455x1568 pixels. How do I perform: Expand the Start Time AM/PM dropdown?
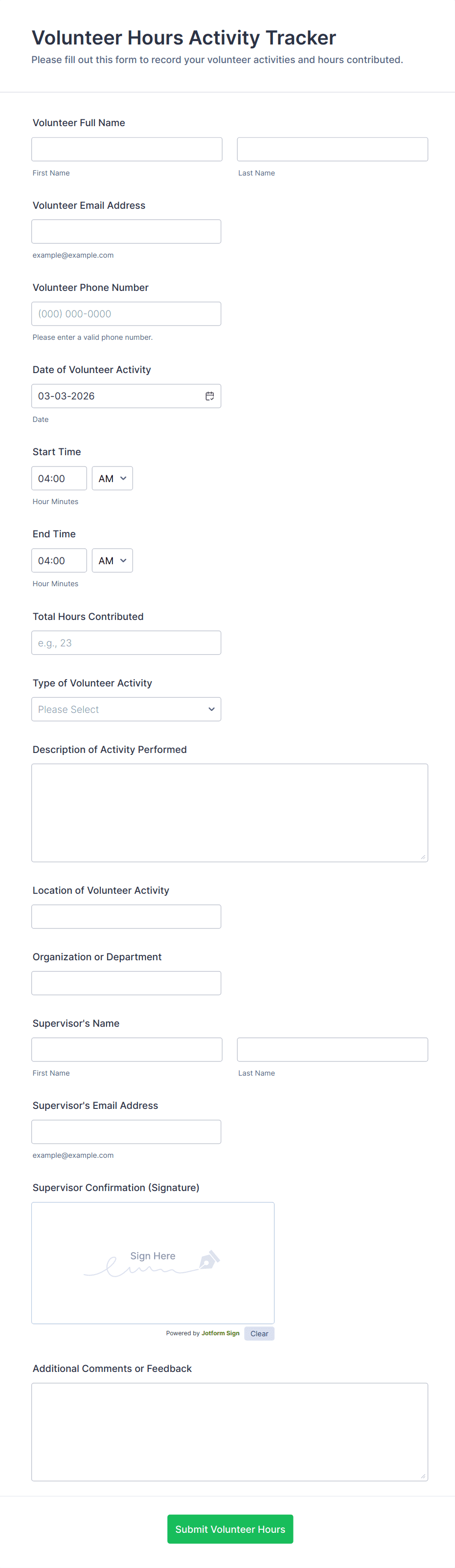[x=112, y=478]
